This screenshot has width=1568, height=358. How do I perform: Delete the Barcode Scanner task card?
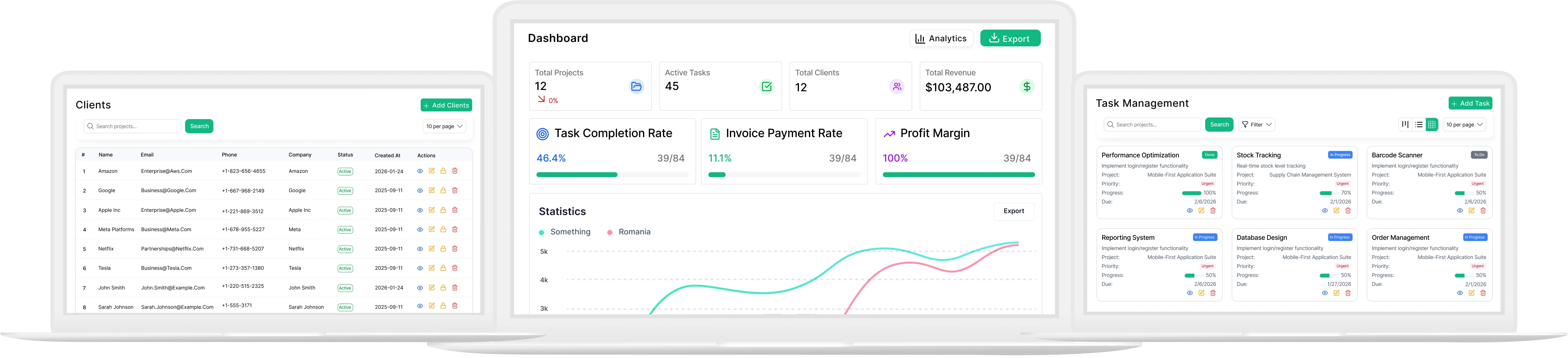(1483, 211)
